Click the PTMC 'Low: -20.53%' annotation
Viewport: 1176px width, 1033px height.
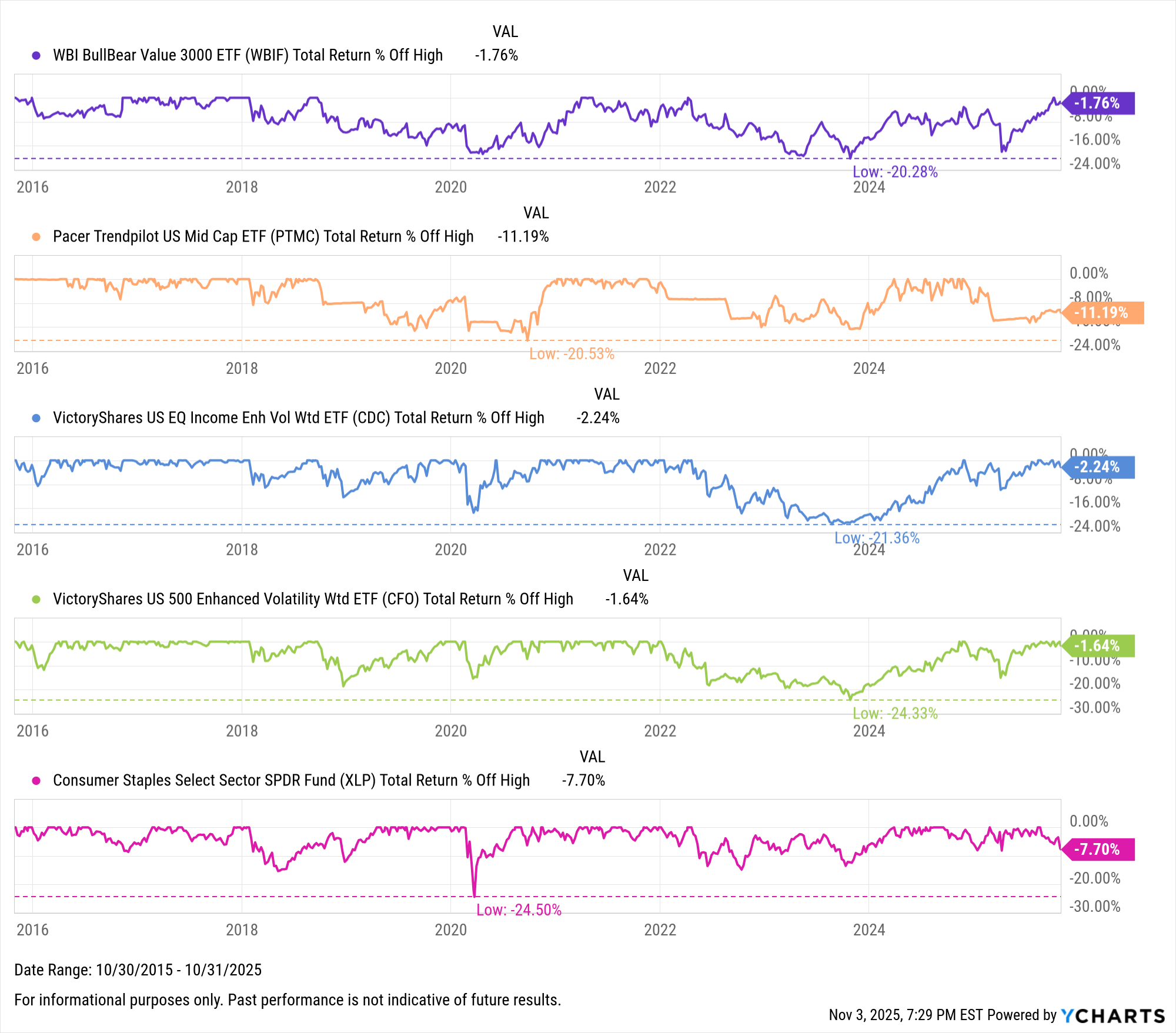coord(572,354)
